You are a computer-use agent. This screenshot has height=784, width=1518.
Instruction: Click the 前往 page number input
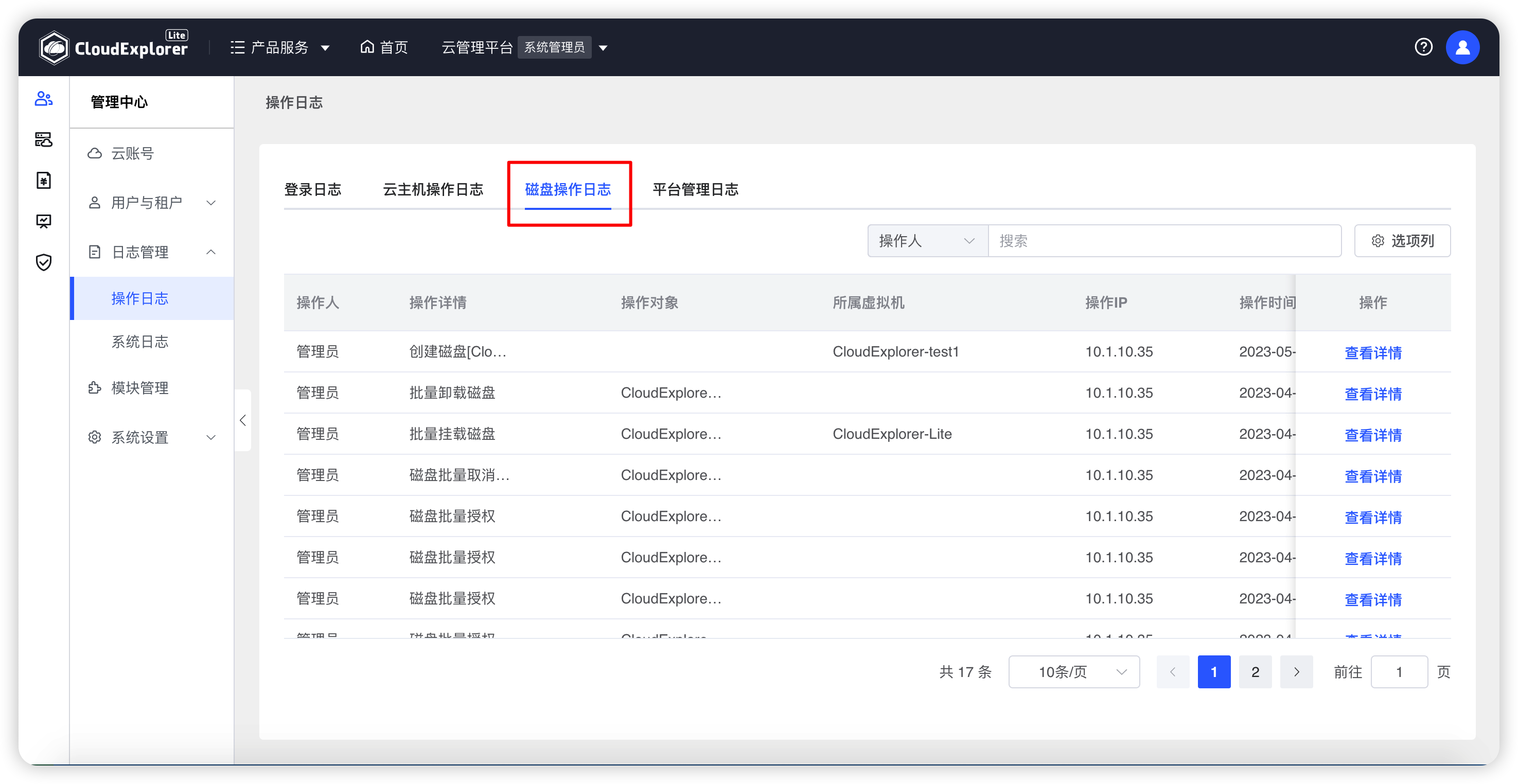tap(1399, 671)
